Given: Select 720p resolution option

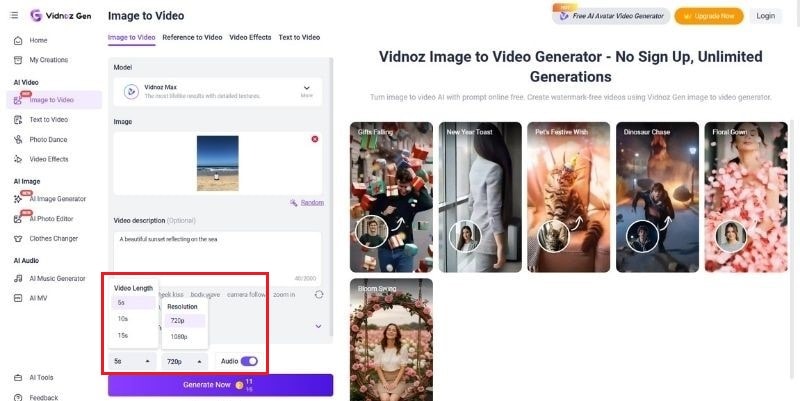Looking at the screenshot, I should coord(185,321).
